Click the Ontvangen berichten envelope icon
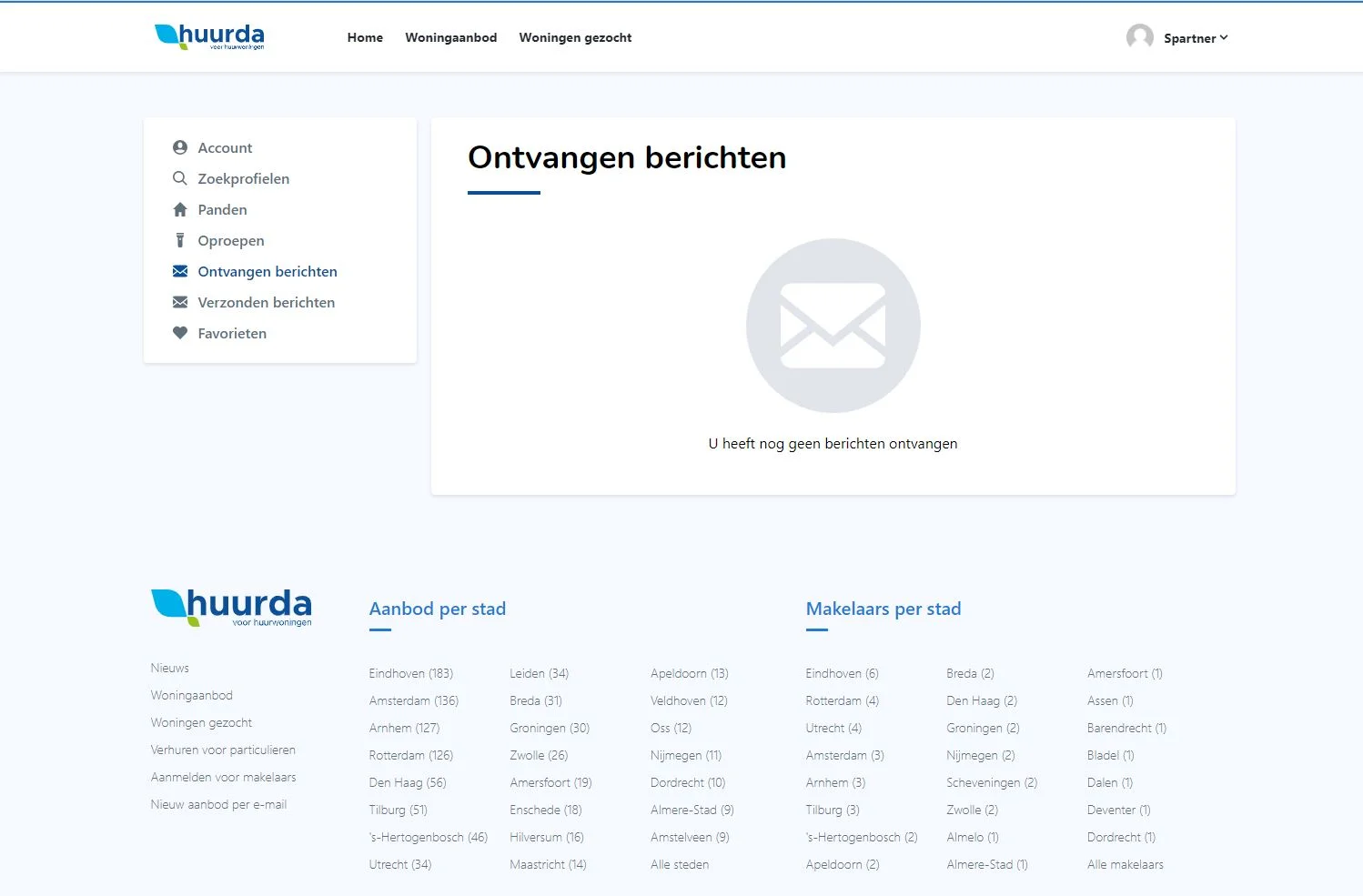The height and width of the screenshot is (896, 1363). click(180, 271)
